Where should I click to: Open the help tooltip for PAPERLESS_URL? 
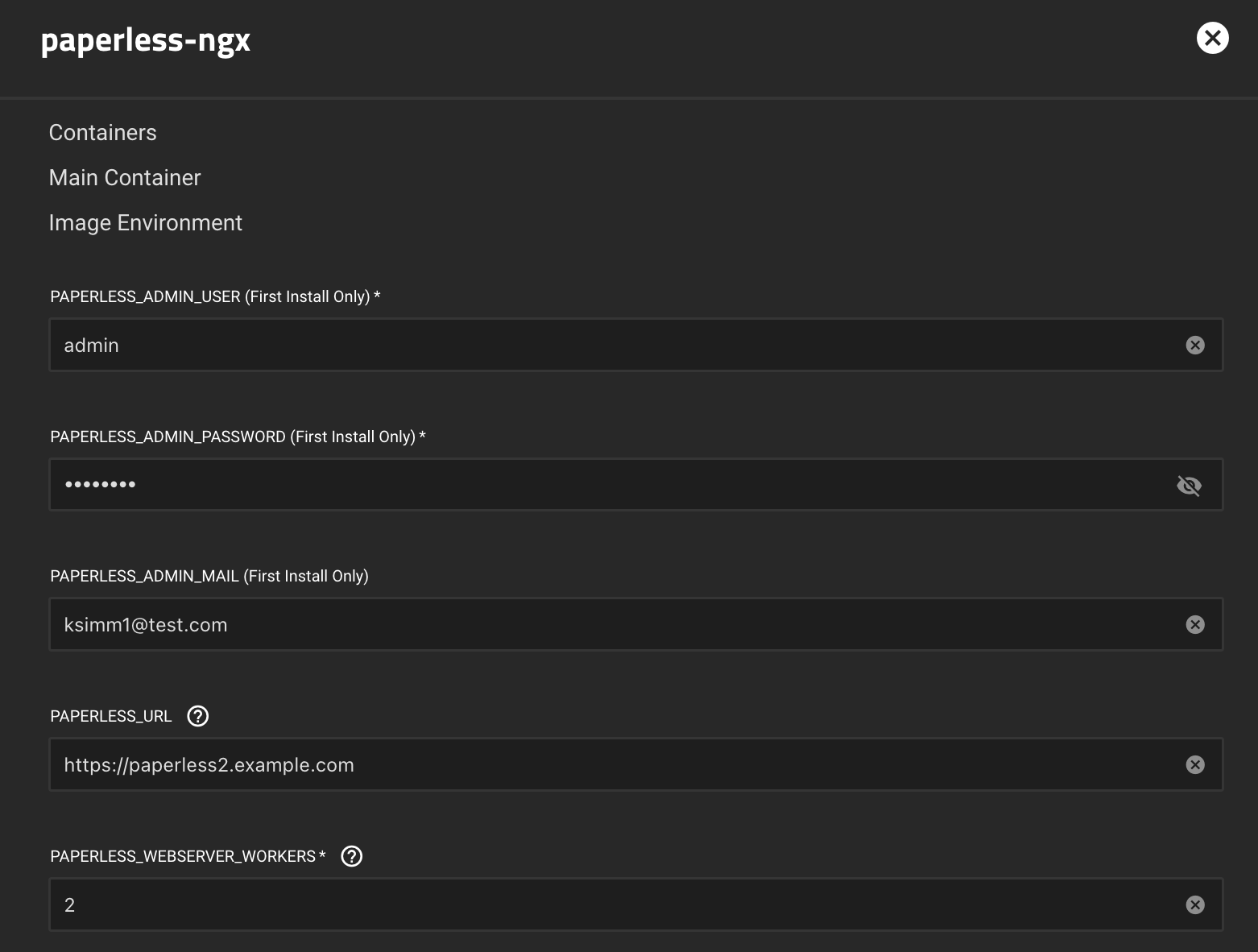coord(197,716)
